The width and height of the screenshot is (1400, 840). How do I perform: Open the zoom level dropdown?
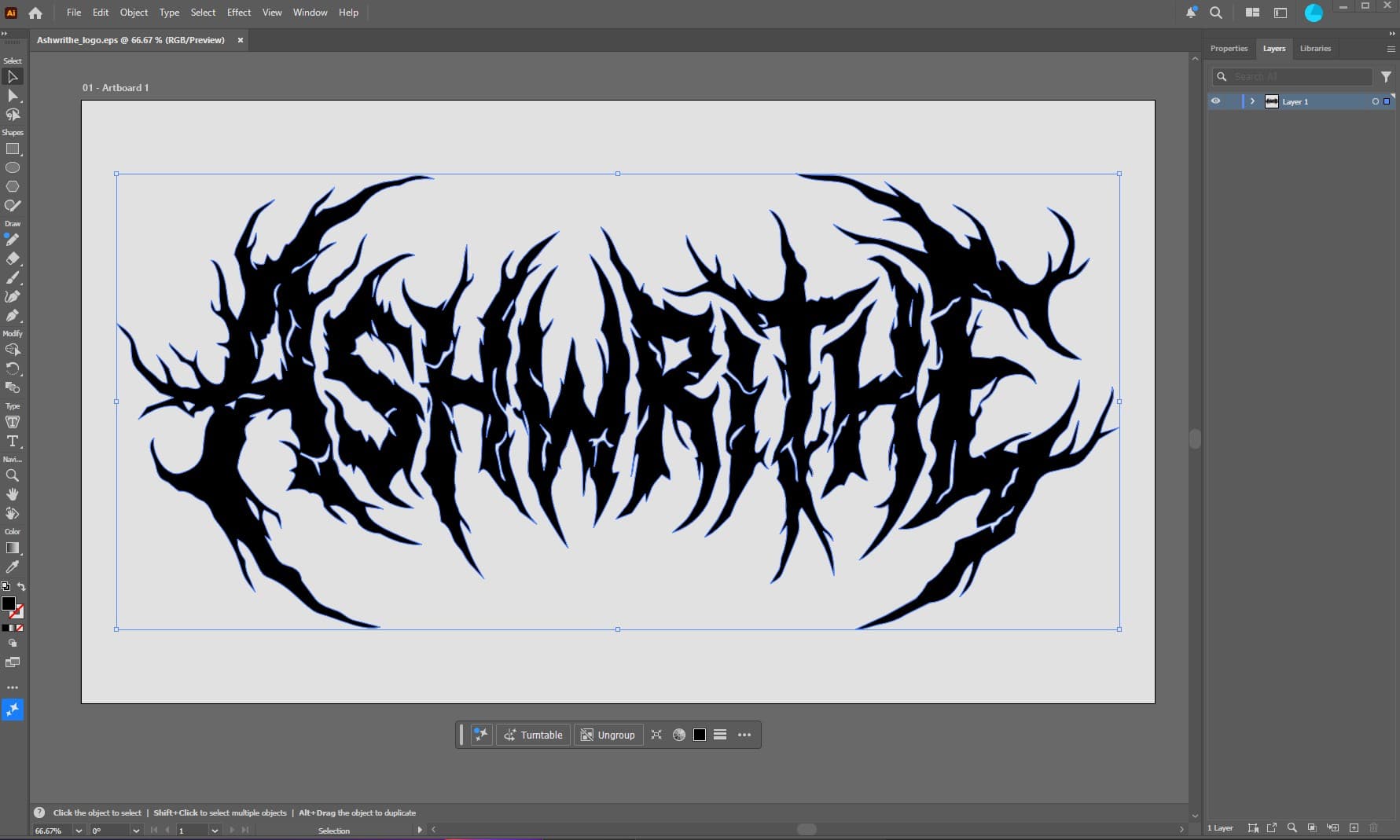[78, 831]
